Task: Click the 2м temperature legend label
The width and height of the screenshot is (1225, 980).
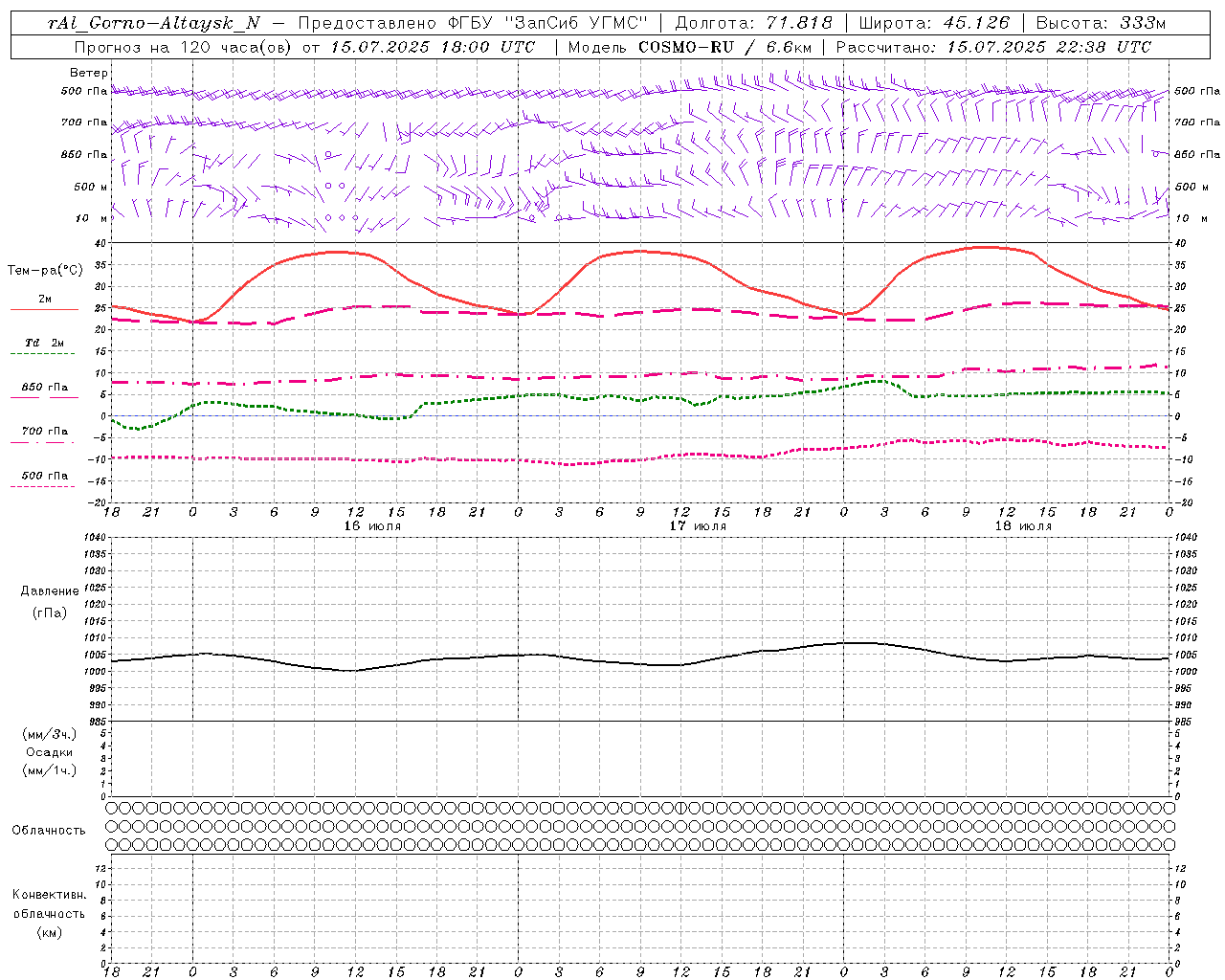Action: click(x=45, y=300)
